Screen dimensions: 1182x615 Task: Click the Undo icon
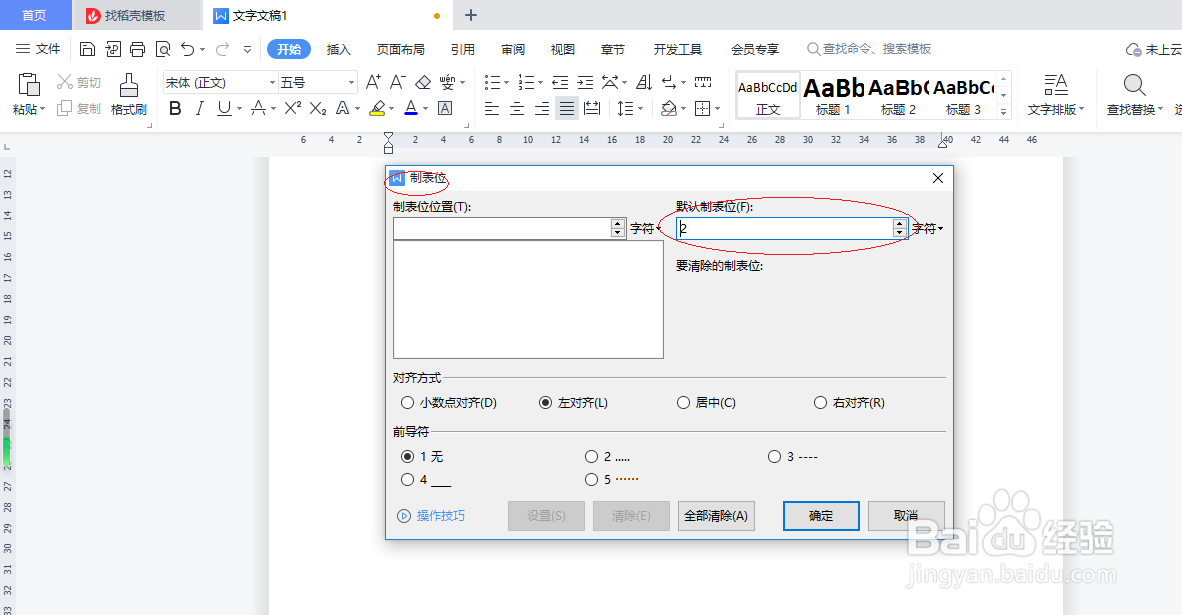[188, 48]
